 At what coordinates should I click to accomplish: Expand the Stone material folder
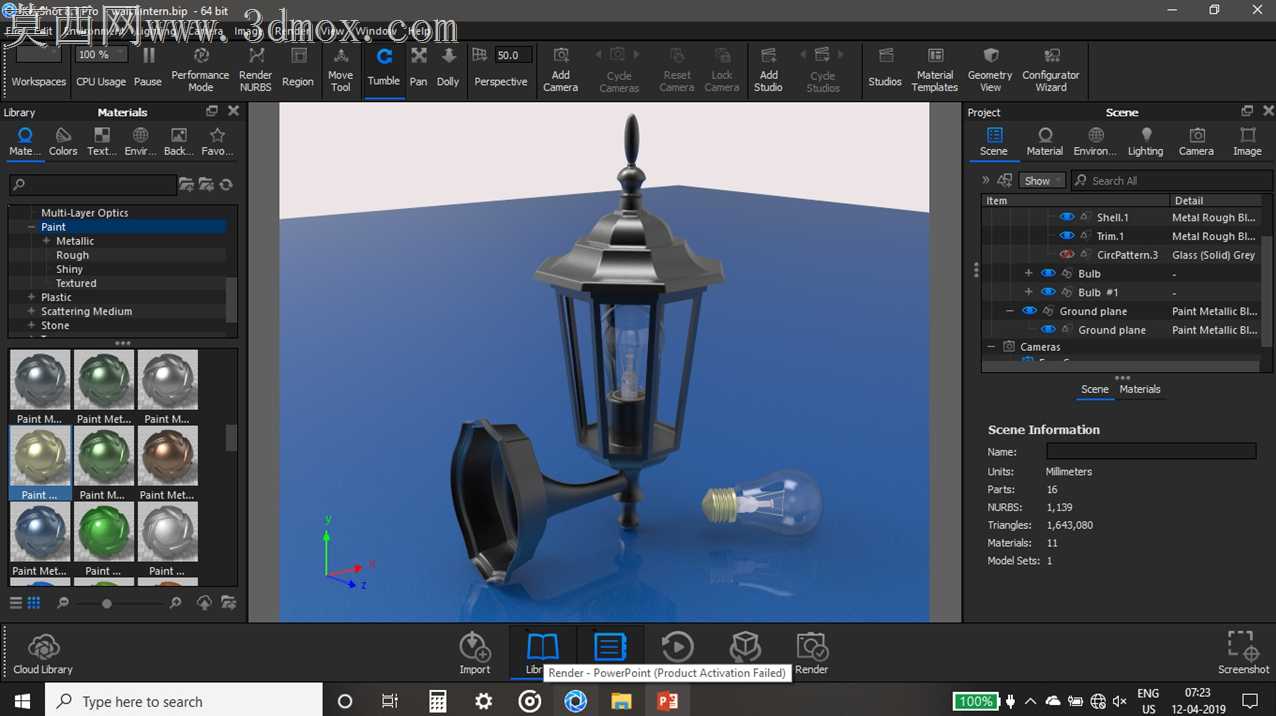tap(31, 325)
